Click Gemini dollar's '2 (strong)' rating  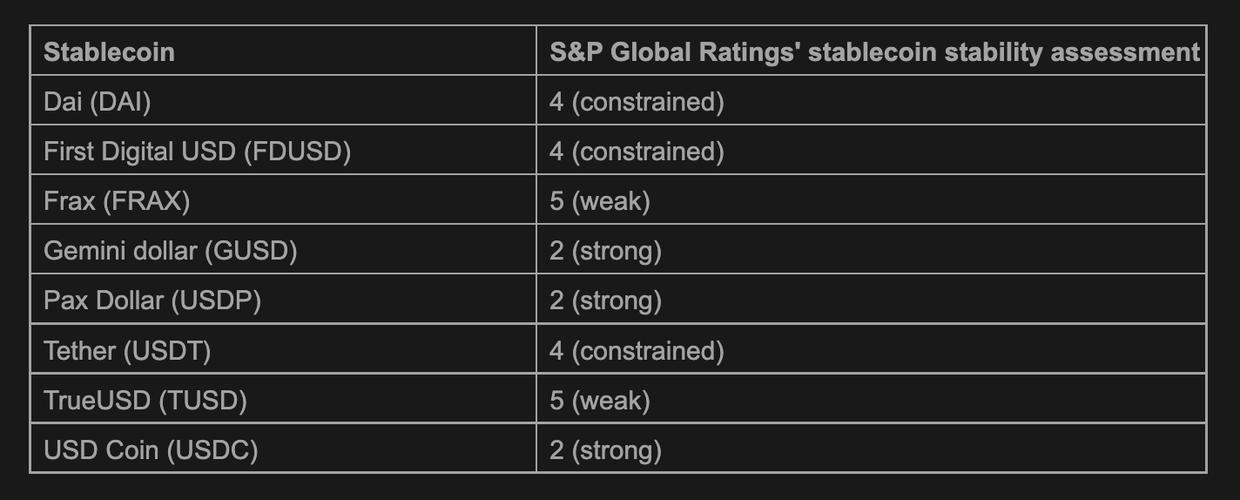point(605,251)
